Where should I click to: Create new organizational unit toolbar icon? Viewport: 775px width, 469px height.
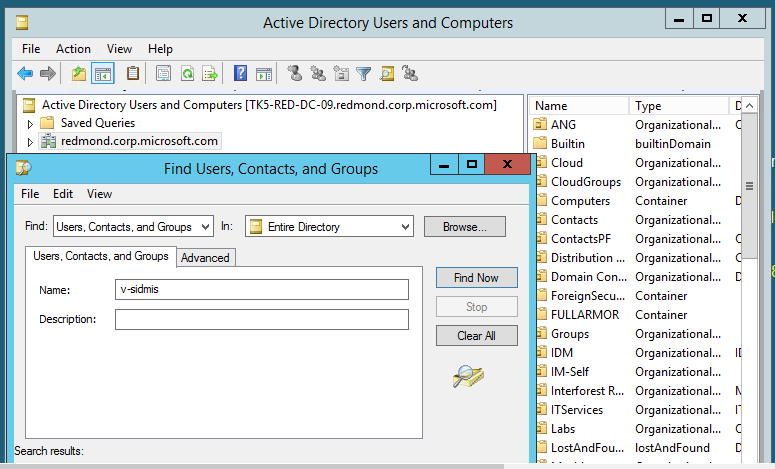[x=341, y=74]
